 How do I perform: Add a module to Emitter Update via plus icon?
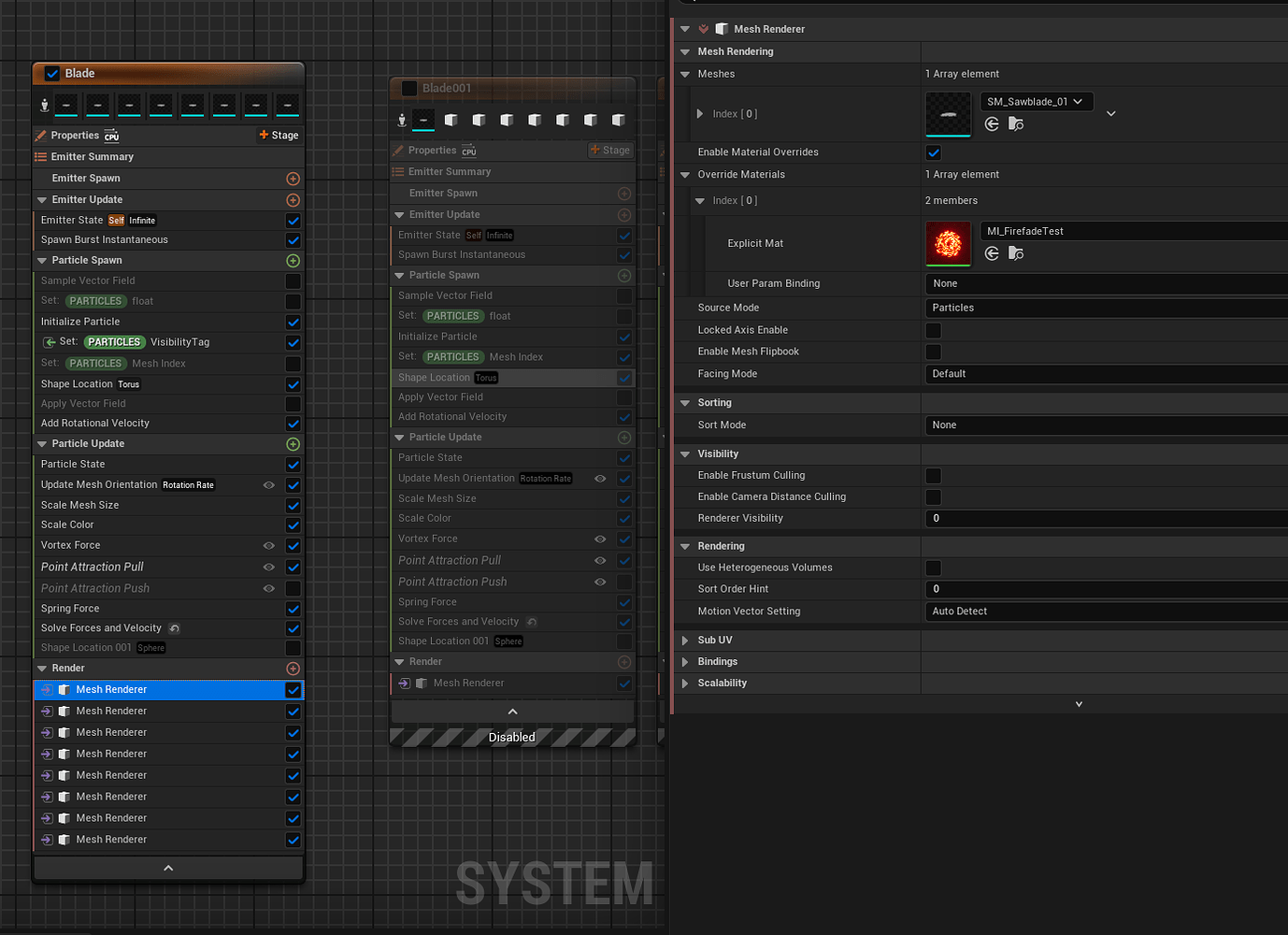click(x=293, y=199)
